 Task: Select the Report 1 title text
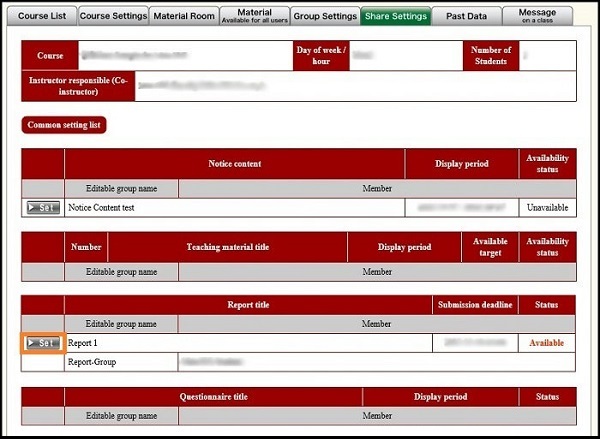coord(82,342)
